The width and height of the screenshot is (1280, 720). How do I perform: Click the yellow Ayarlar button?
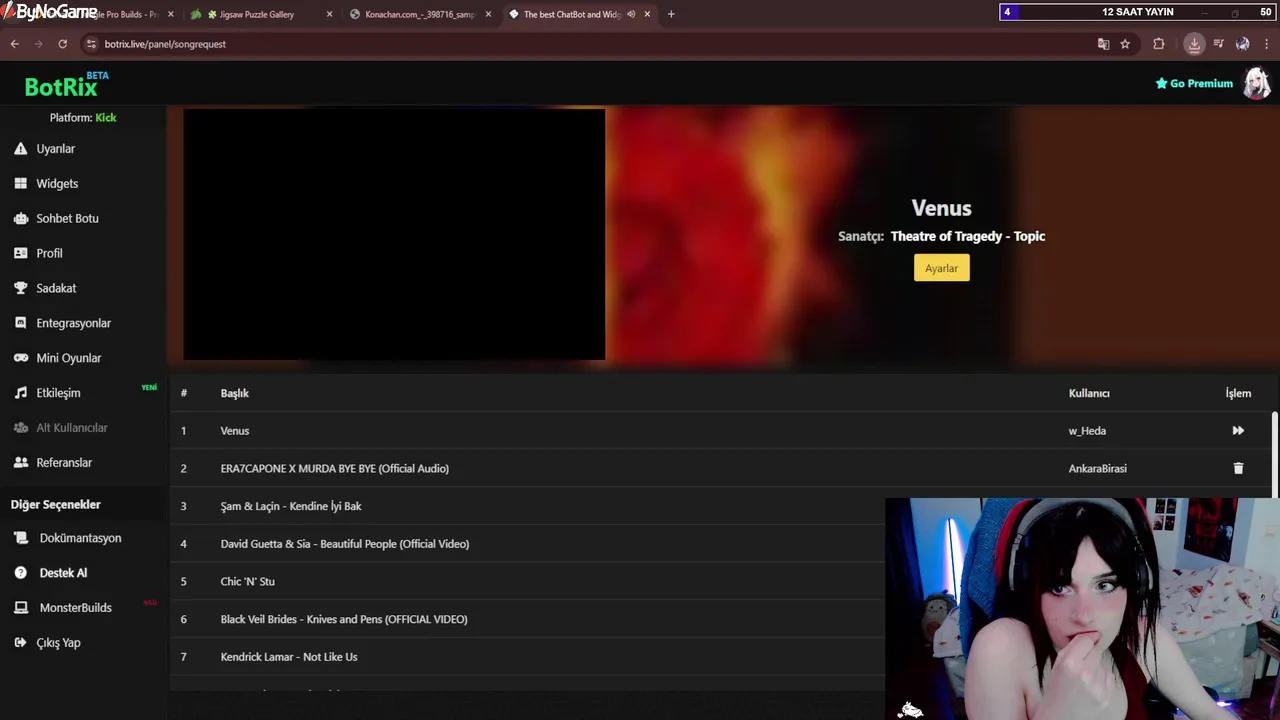pos(941,268)
